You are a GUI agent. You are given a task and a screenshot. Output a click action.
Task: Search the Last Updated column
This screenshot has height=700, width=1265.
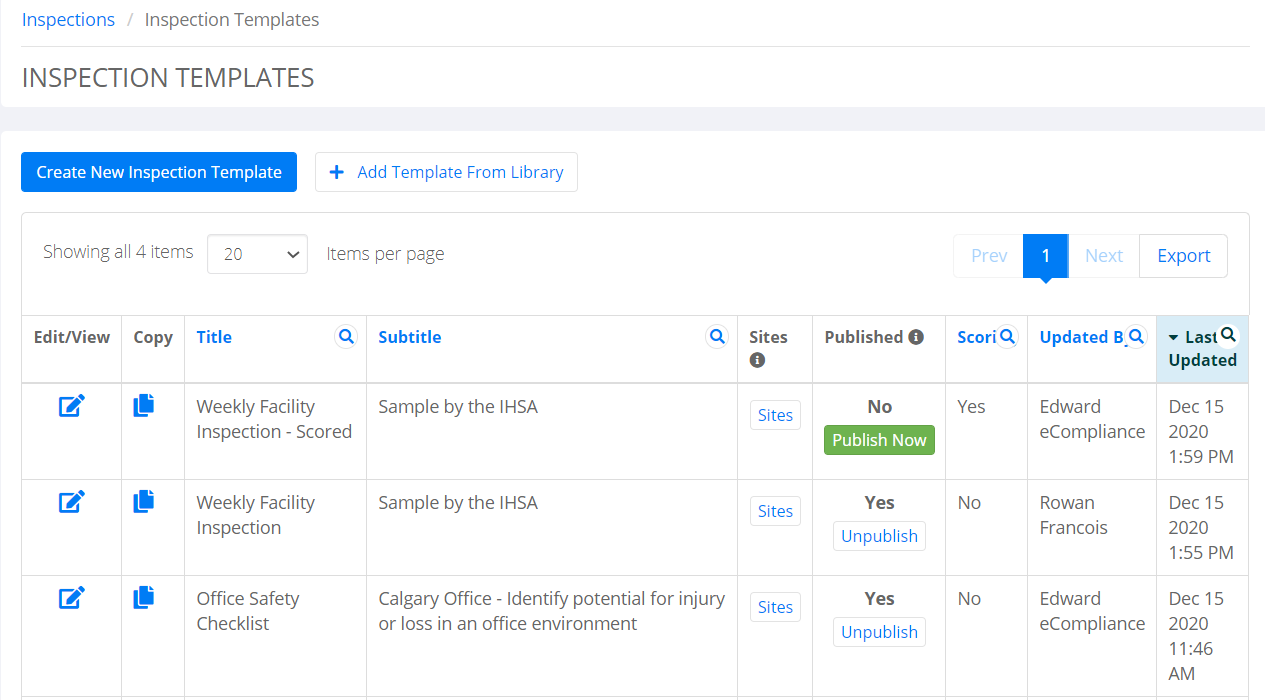click(1229, 335)
